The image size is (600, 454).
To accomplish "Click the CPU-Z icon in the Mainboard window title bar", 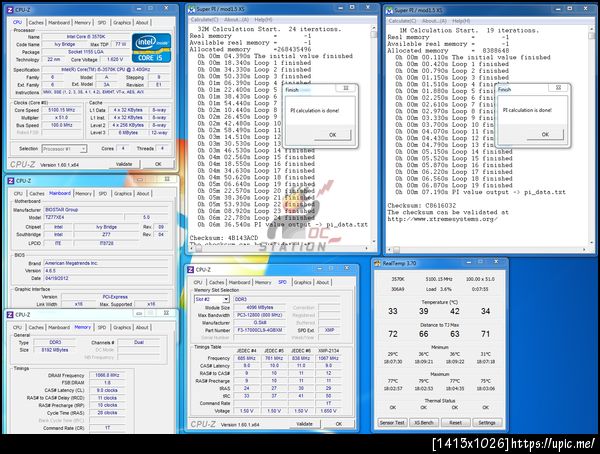I will (x=11, y=181).
